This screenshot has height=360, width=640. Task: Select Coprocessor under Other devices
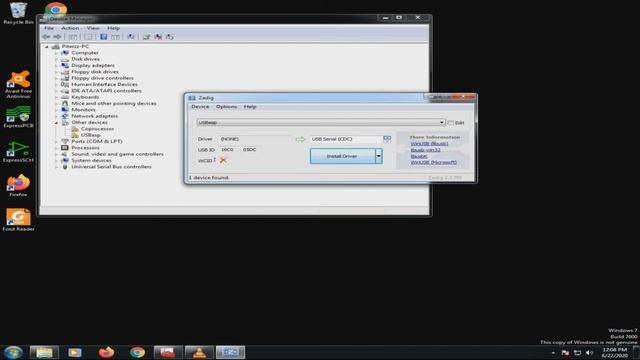[x=98, y=129]
